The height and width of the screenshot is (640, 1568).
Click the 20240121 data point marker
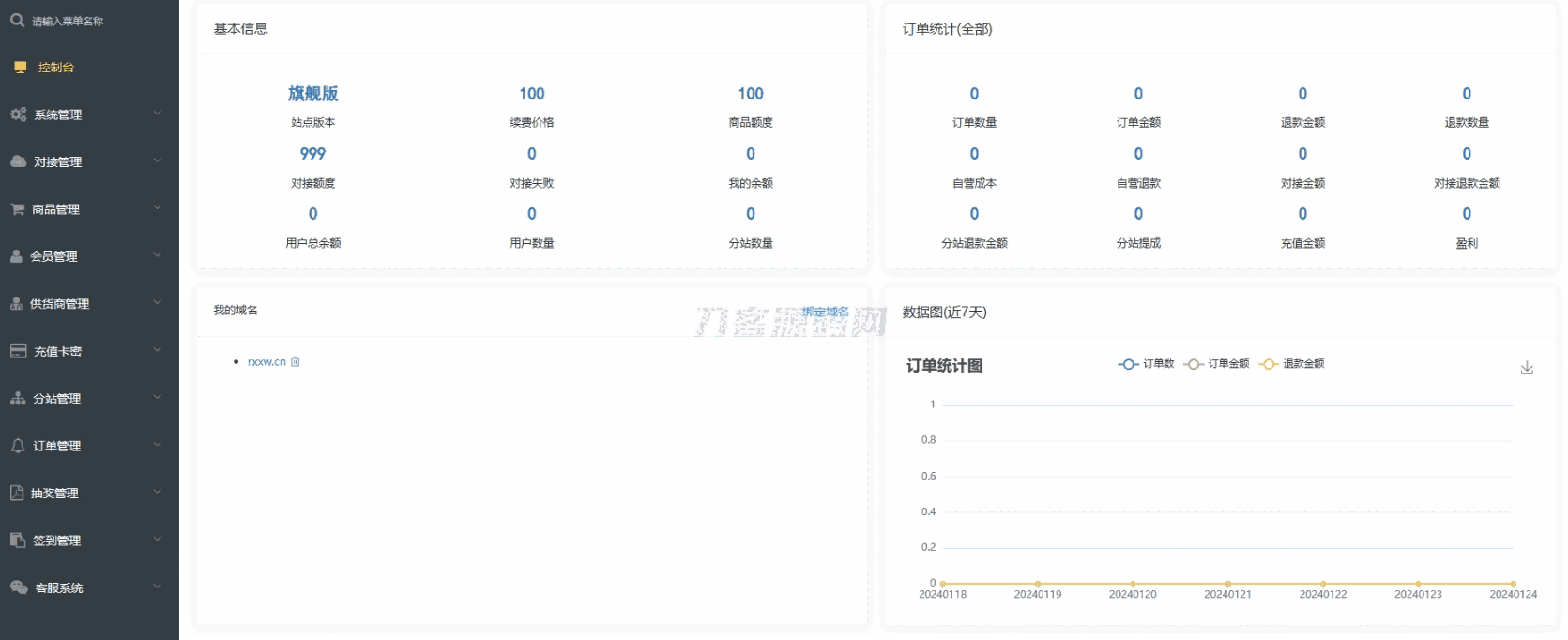pyautogui.click(x=1227, y=584)
